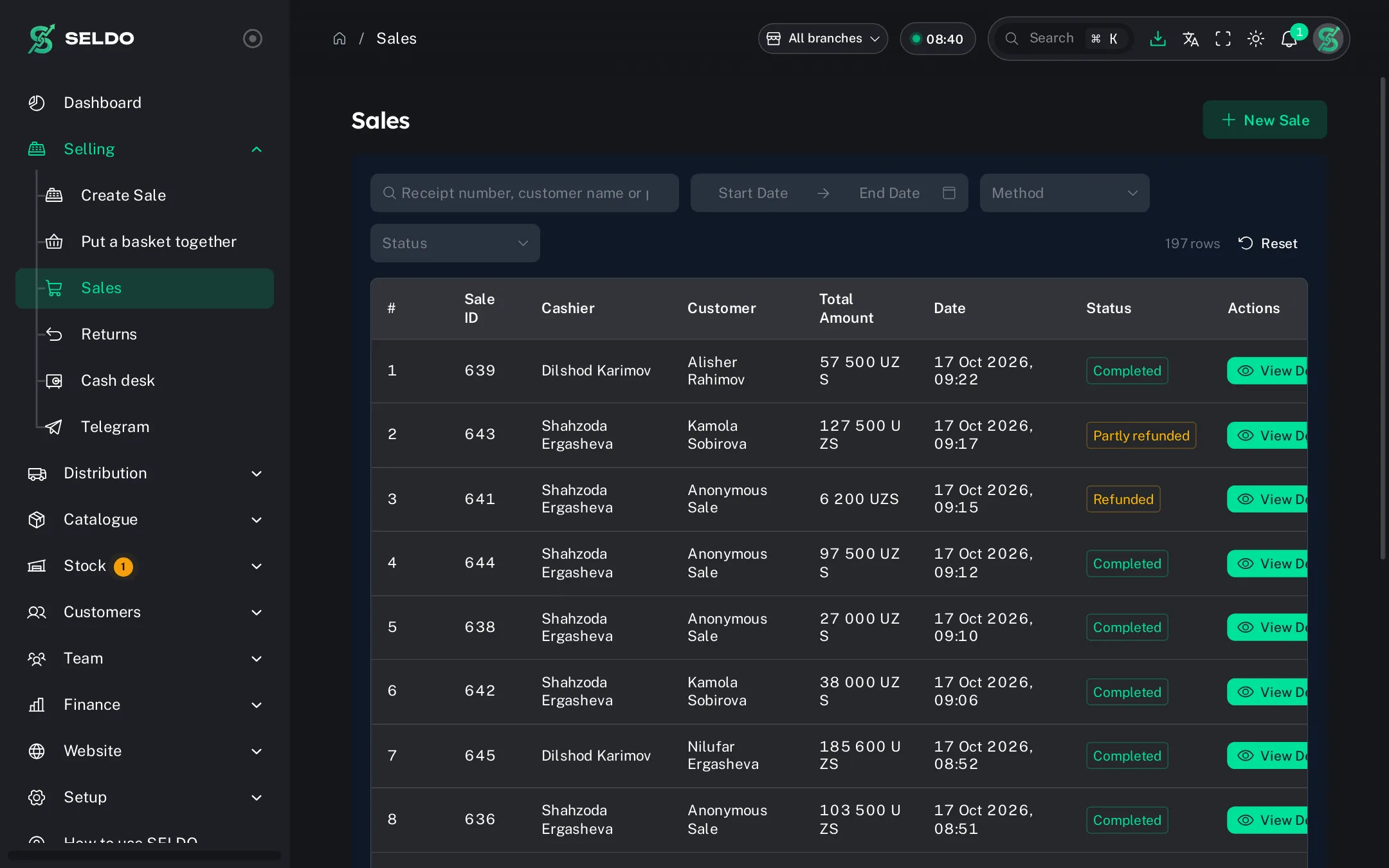Toggle the sidebar pin circle button
This screenshot has width=1389, height=868.
[x=253, y=39]
